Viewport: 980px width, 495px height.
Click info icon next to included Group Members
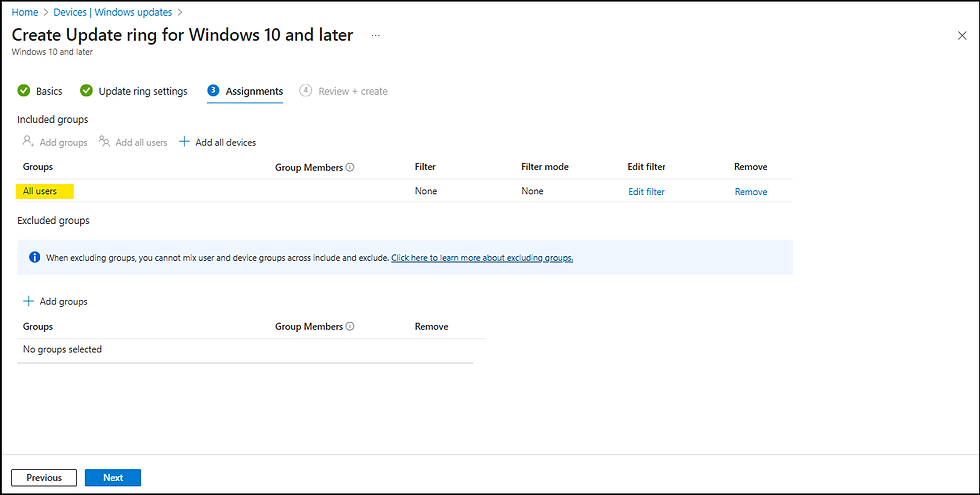click(x=350, y=168)
